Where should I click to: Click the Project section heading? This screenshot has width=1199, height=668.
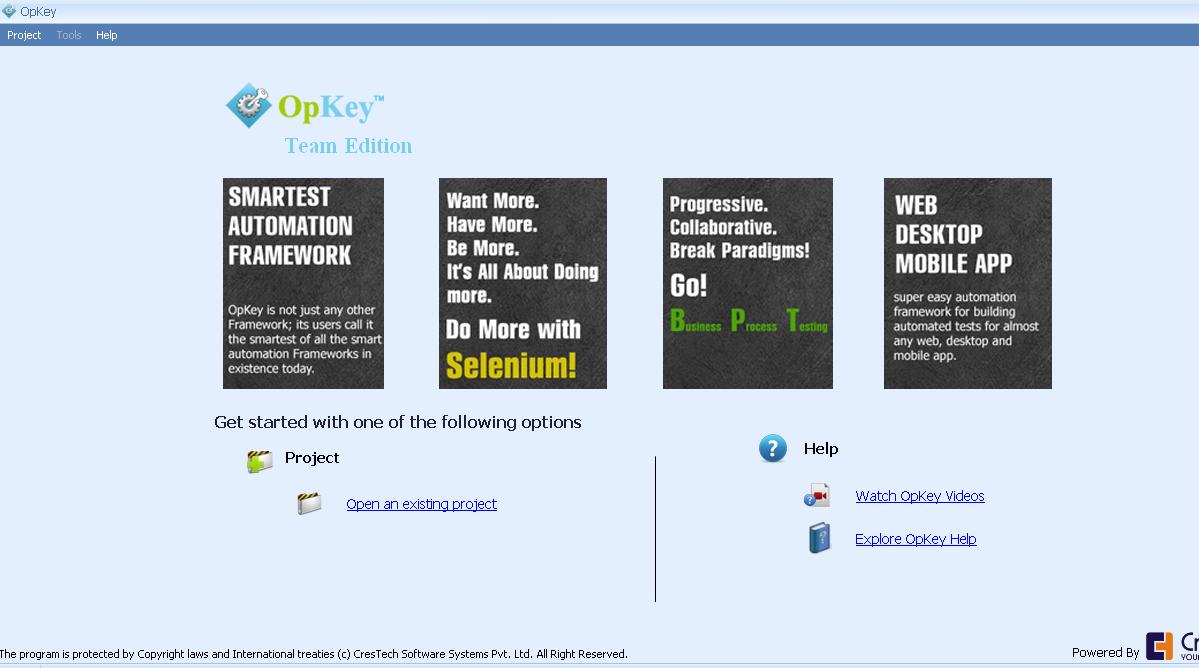click(x=312, y=457)
